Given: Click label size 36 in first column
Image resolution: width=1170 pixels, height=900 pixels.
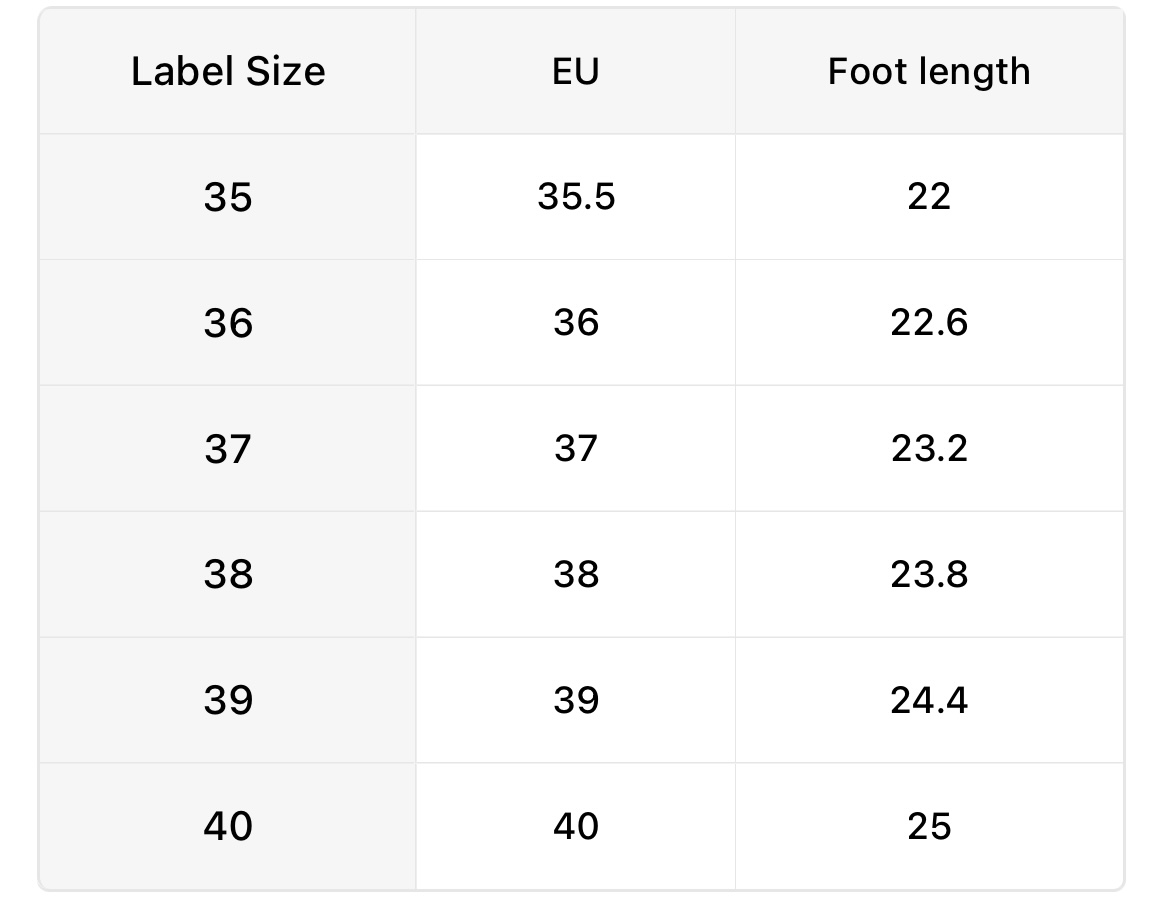Looking at the screenshot, I should point(228,323).
